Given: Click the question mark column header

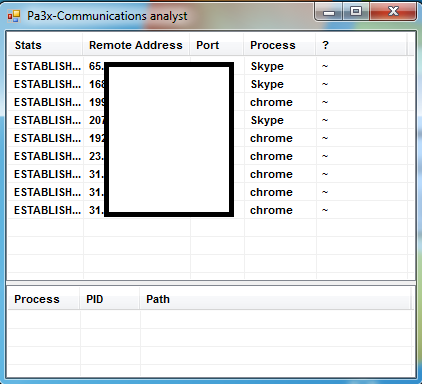Looking at the screenshot, I should click(361, 45).
